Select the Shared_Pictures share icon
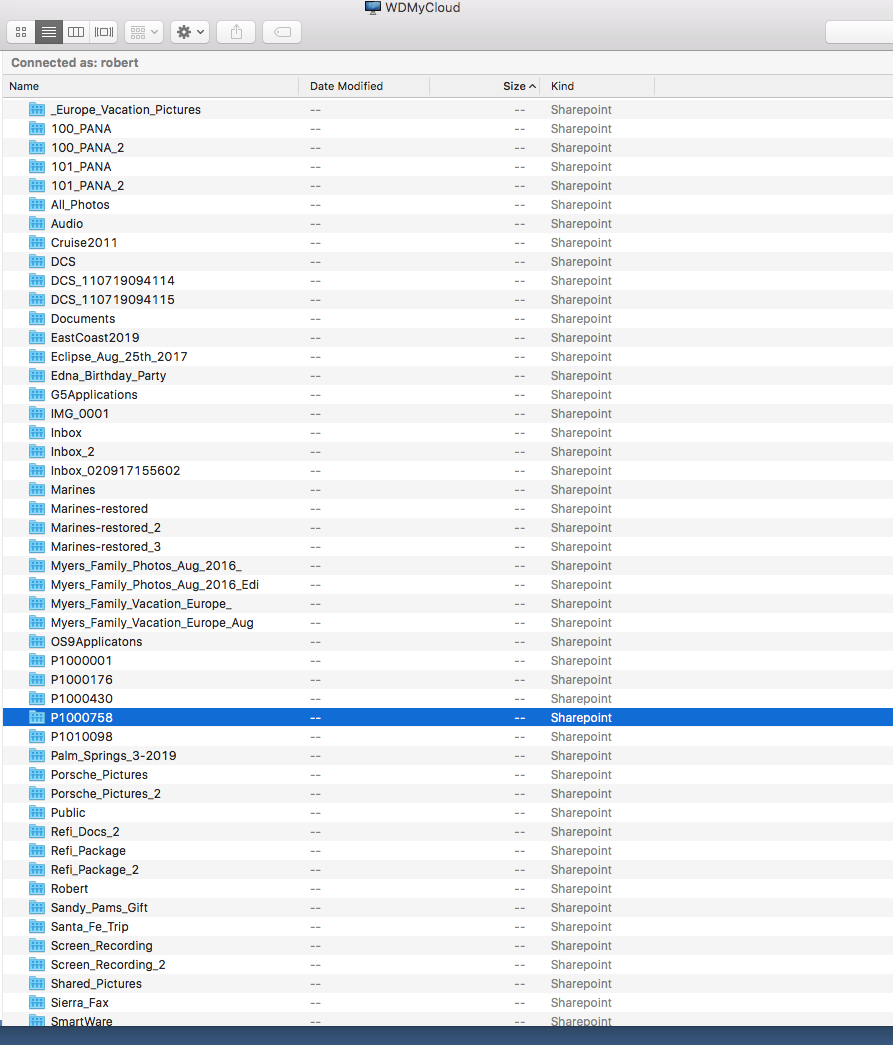Image resolution: width=893 pixels, height=1045 pixels. (37, 983)
